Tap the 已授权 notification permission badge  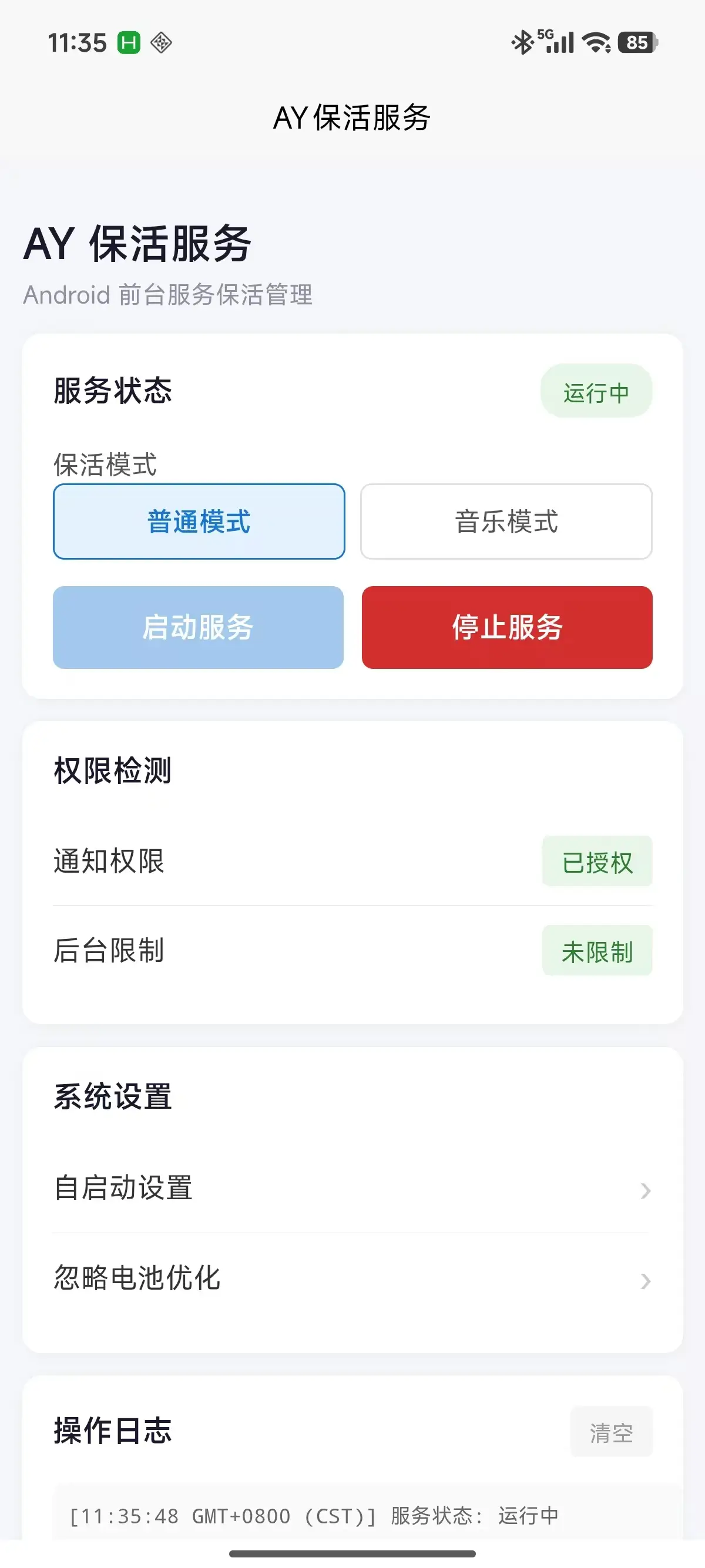(x=597, y=862)
